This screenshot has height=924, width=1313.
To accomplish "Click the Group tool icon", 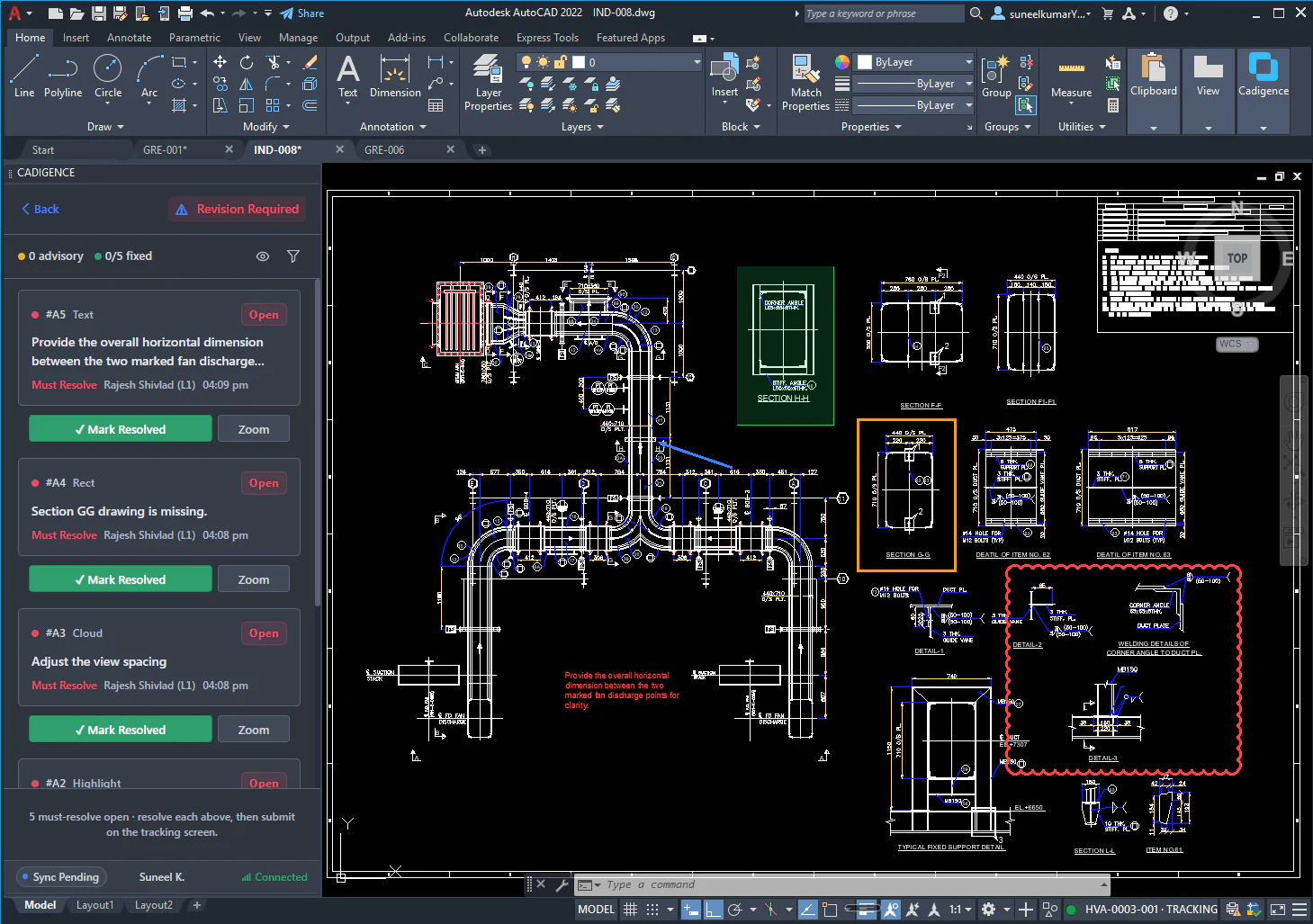I will click(x=996, y=76).
